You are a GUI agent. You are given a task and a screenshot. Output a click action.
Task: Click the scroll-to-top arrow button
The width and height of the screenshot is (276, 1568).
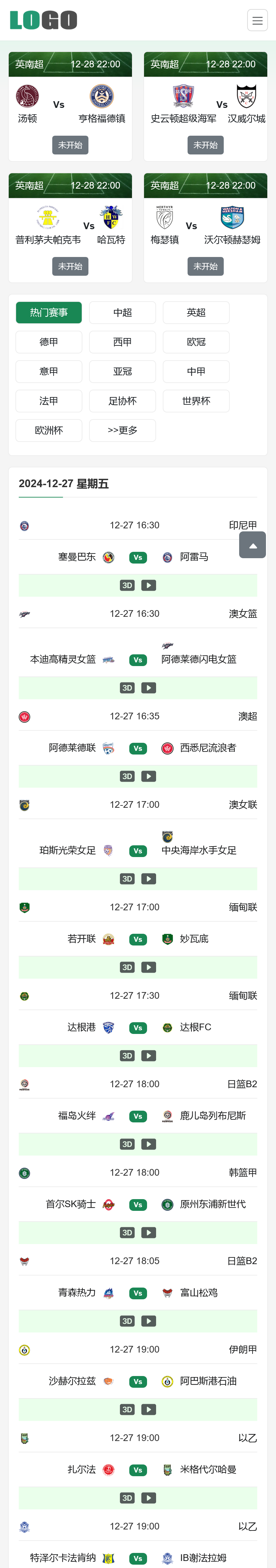tap(252, 545)
